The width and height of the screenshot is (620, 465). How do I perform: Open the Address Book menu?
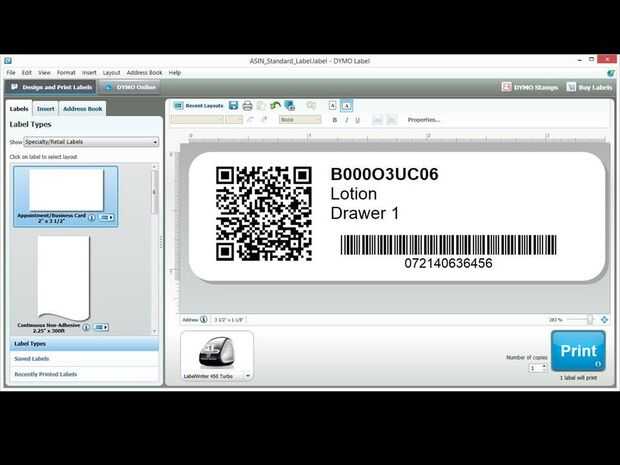[x=144, y=73]
